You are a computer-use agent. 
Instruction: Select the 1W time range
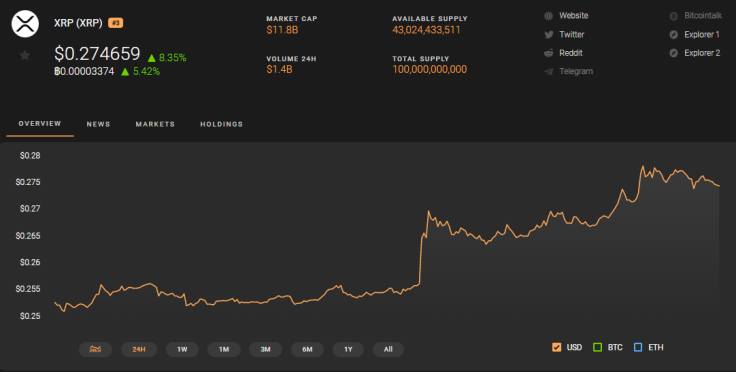point(182,349)
